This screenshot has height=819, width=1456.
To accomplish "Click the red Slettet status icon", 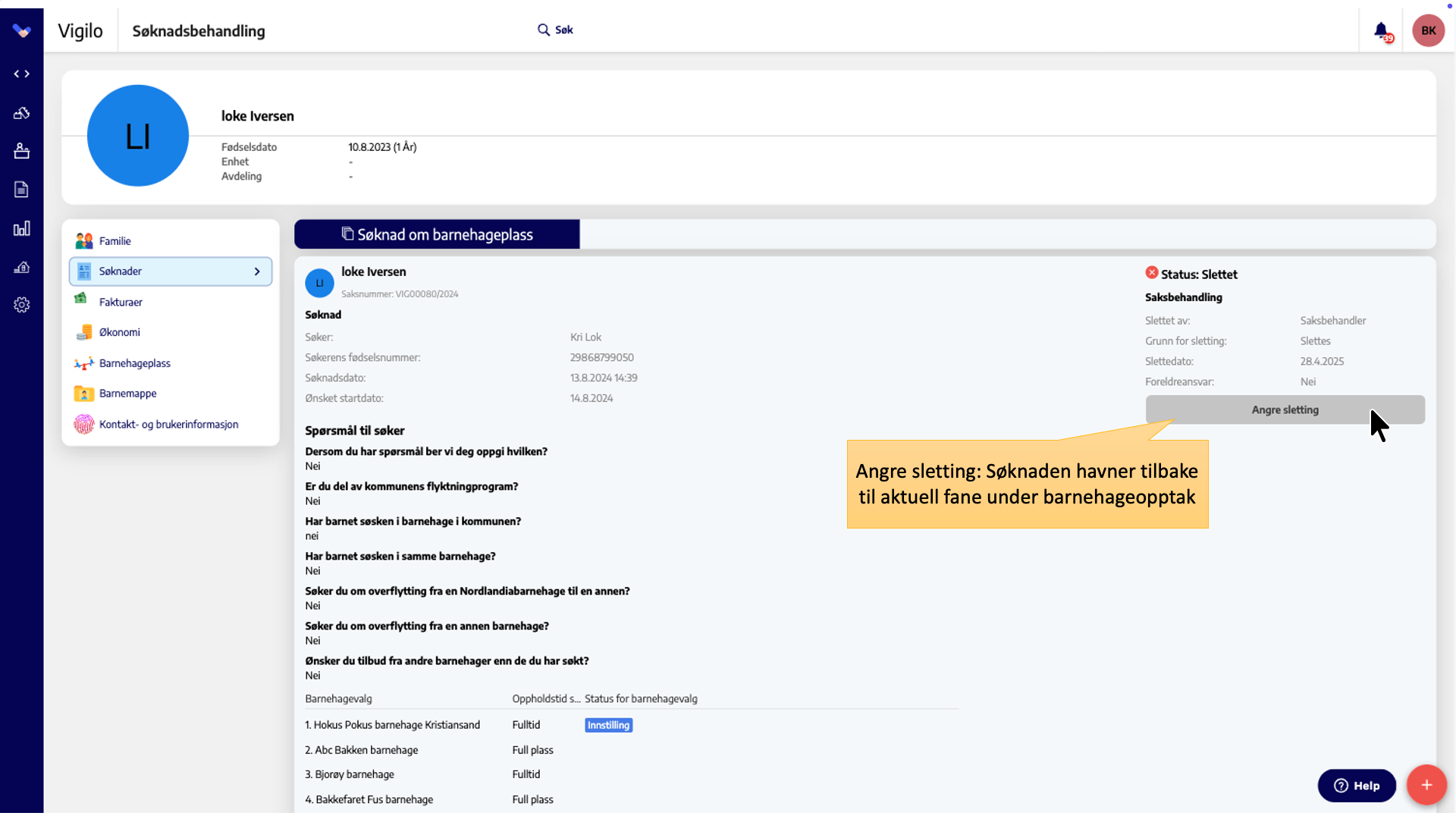I will tap(1152, 273).
